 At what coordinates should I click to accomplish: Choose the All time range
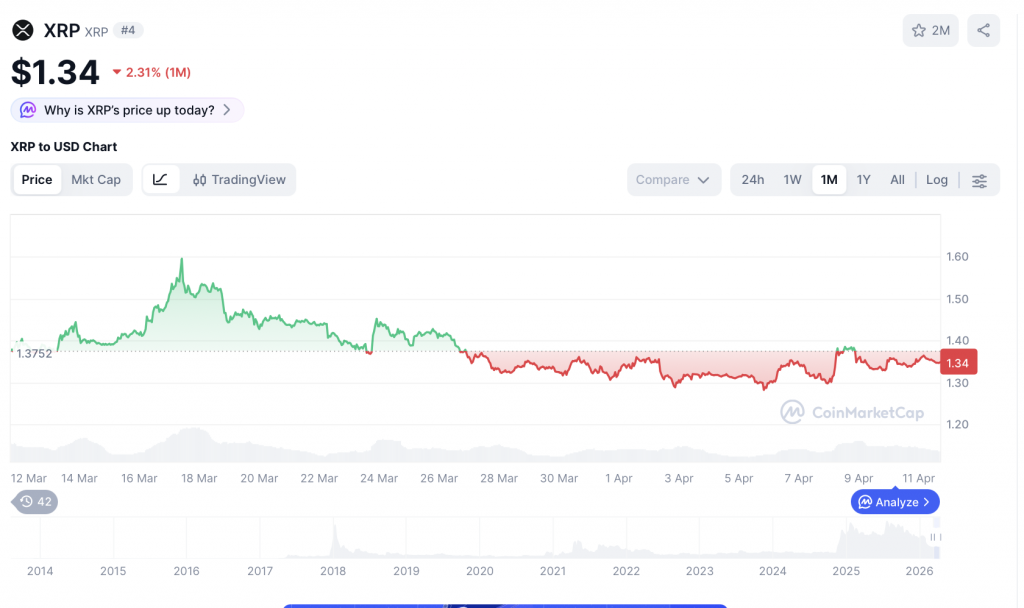897,180
